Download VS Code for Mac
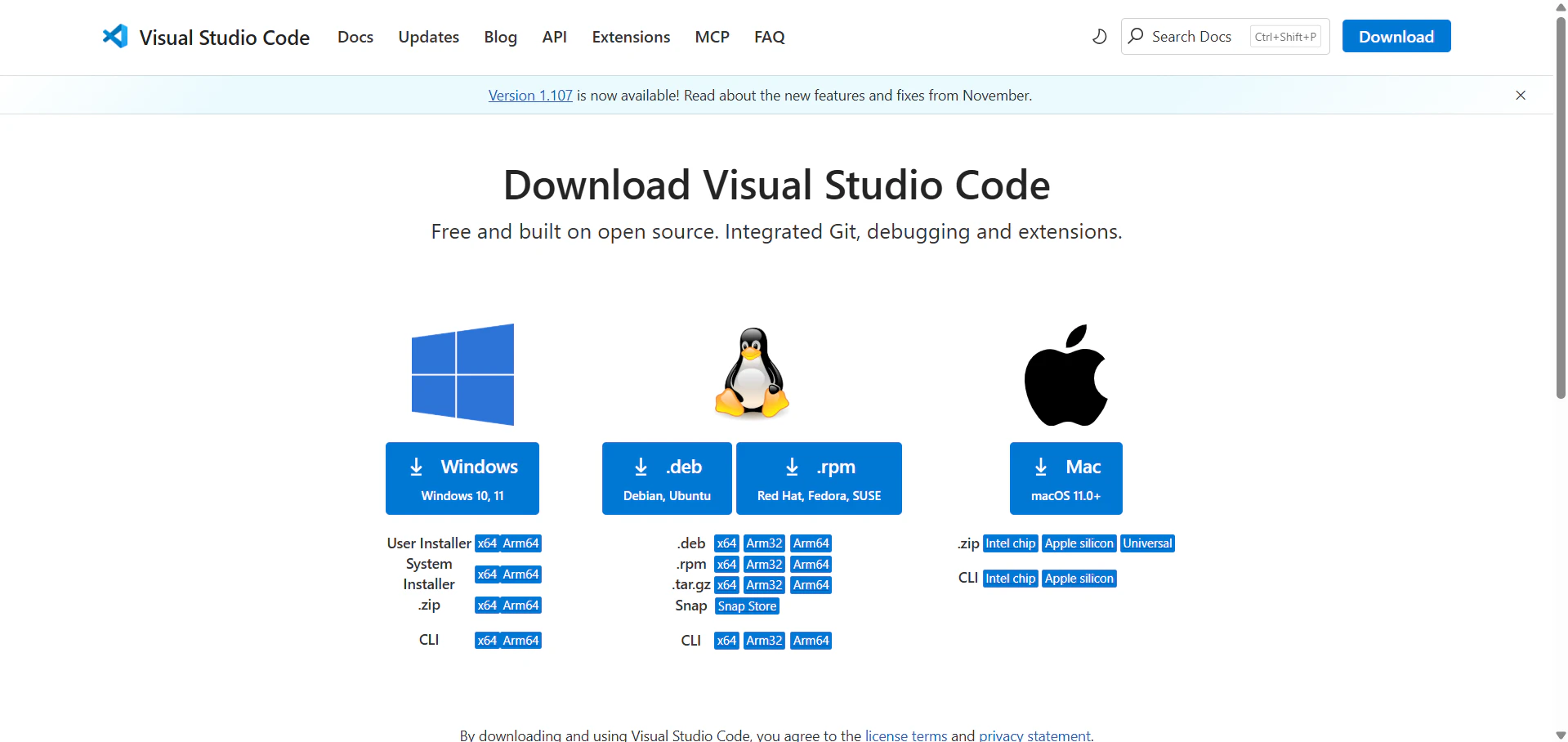The image size is (1568, 742). pyautogui.click(x=1066, y=479)
